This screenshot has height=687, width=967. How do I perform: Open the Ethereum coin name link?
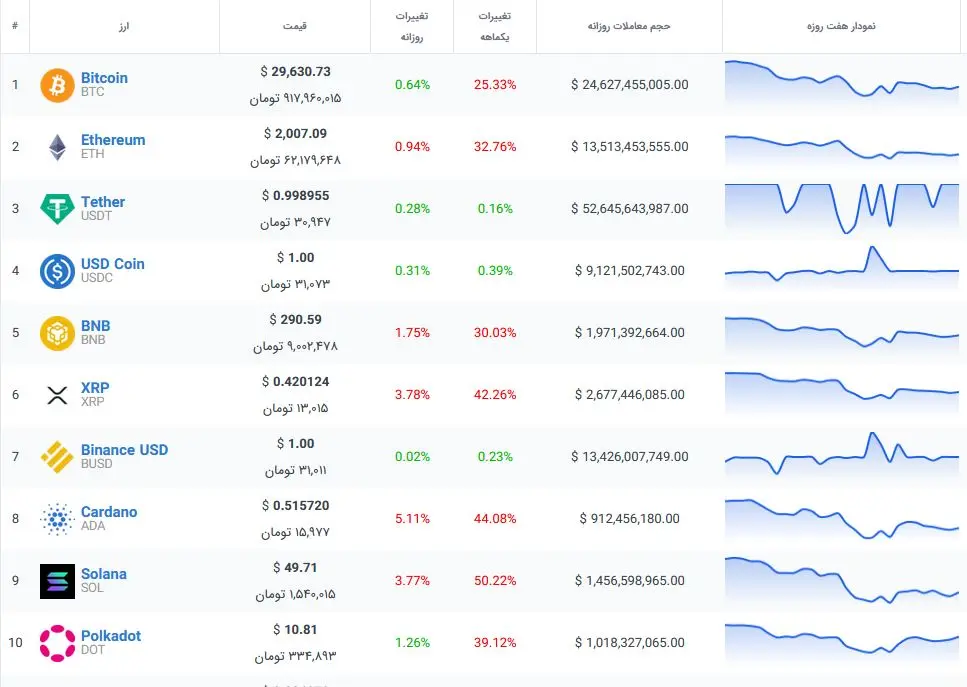click(113, 140)
